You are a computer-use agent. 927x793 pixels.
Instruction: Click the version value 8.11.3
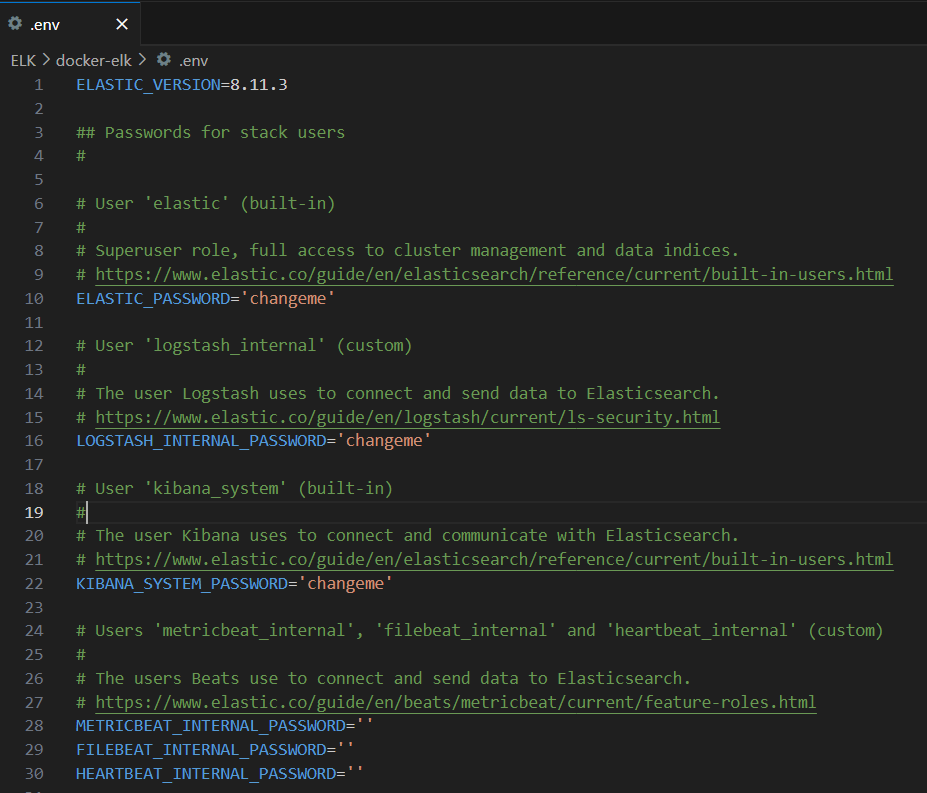point(259,85)
